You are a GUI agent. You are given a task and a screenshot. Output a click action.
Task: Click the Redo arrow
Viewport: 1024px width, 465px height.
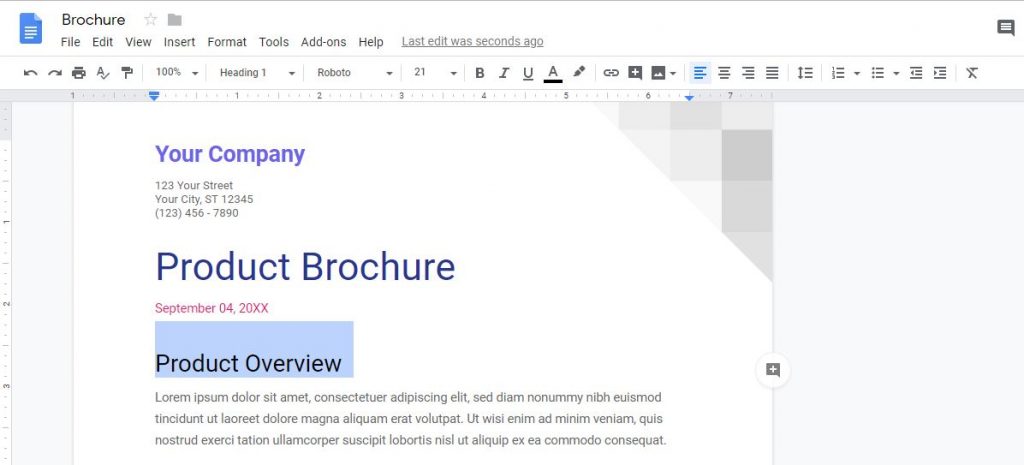[x=55, y=73]
